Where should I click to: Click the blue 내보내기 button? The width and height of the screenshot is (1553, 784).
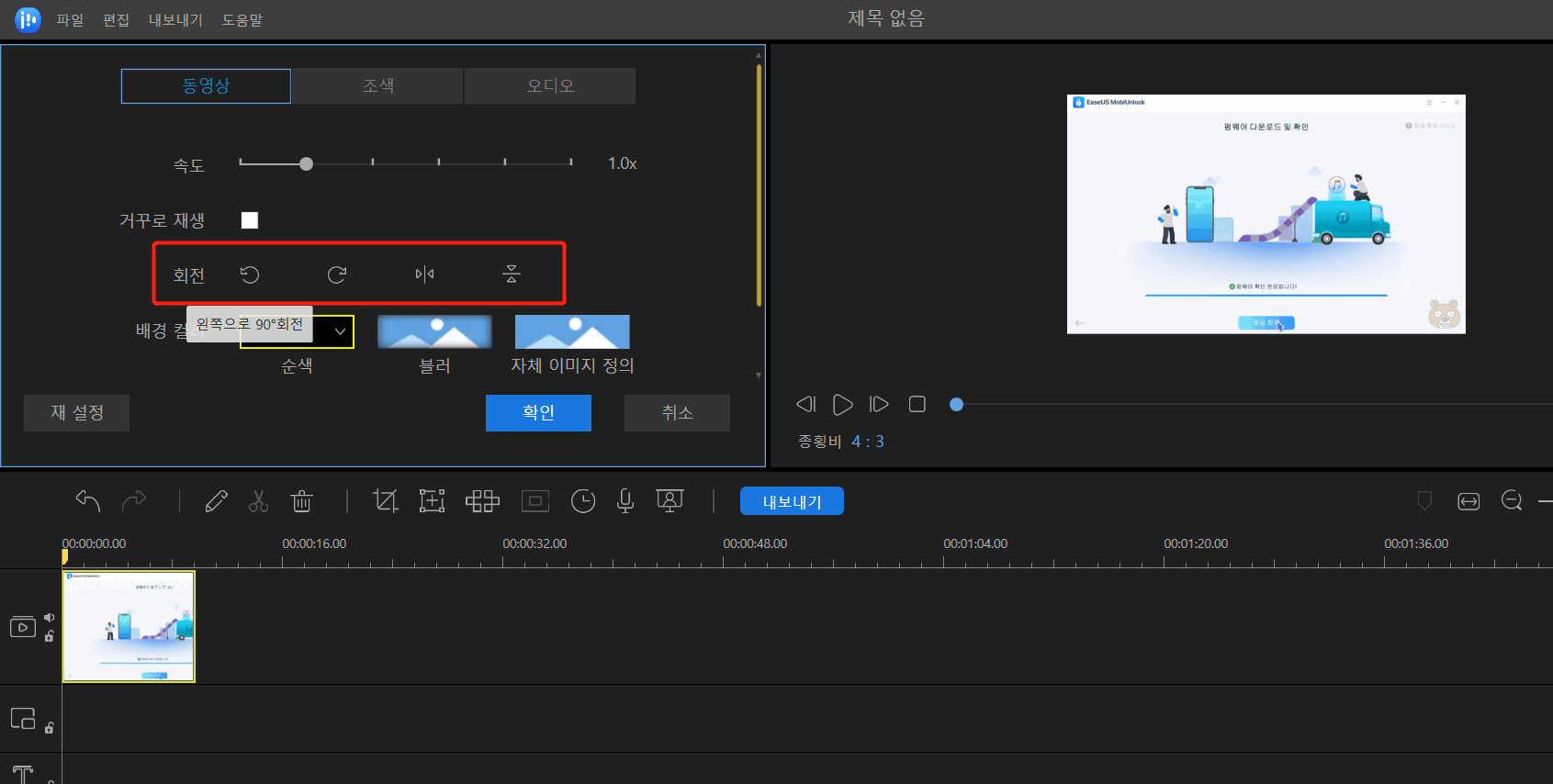792,501
